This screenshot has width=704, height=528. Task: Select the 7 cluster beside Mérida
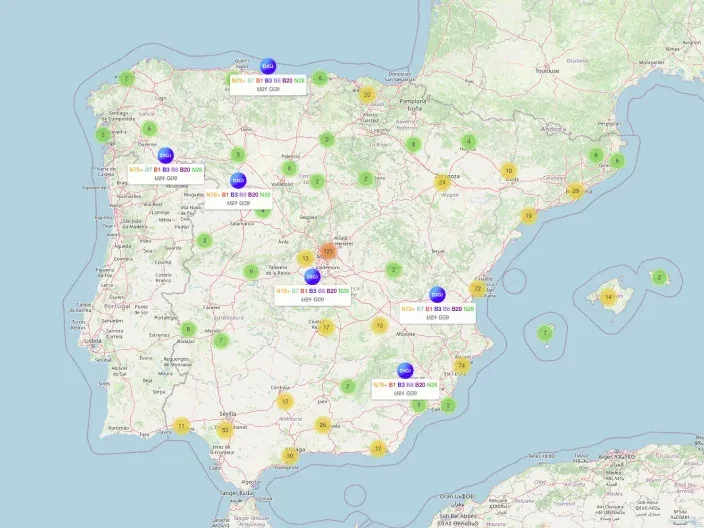click(221, 341)
